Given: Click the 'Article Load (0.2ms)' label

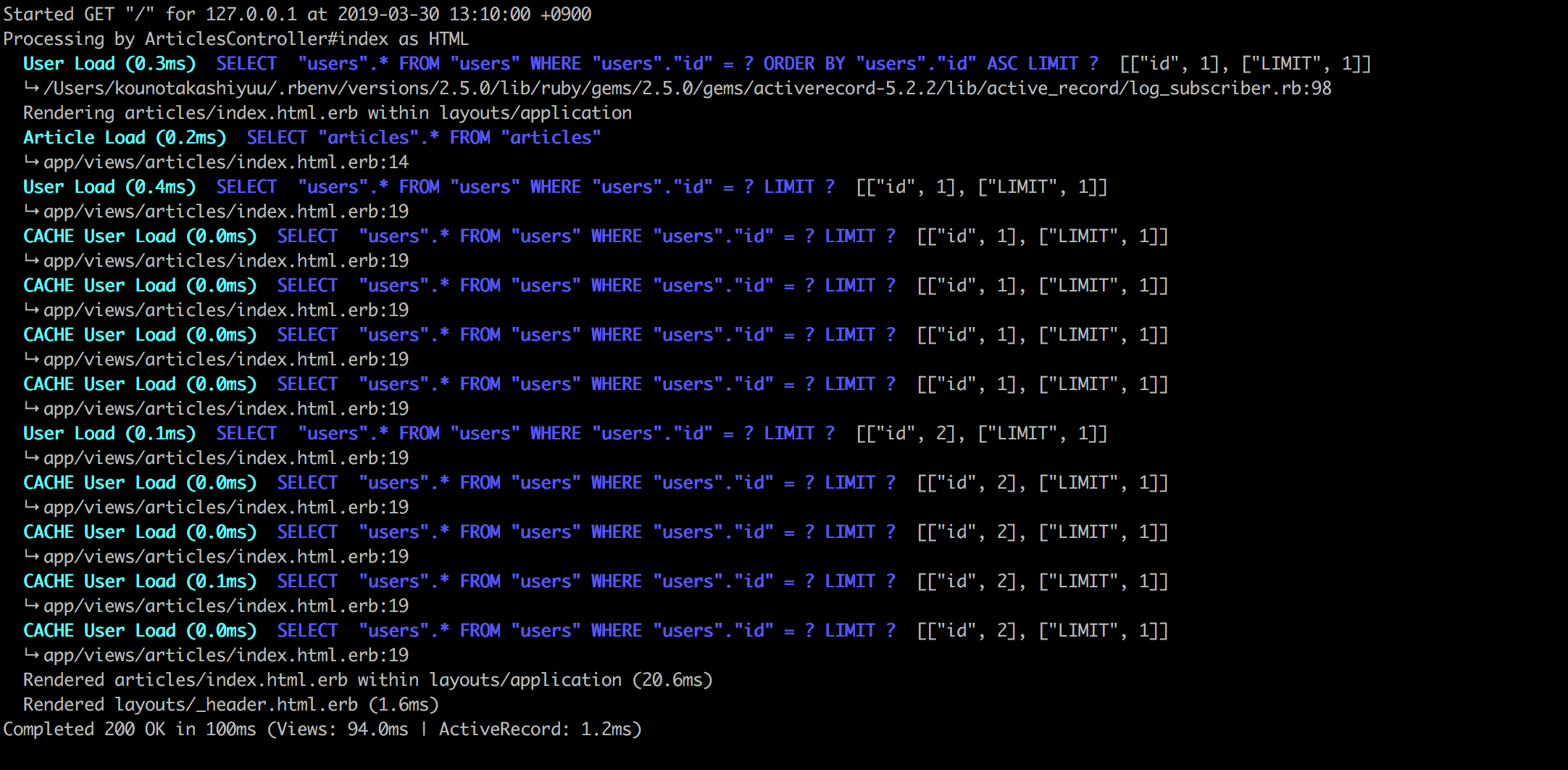Looking at the screenshot, I should point(125,138).
